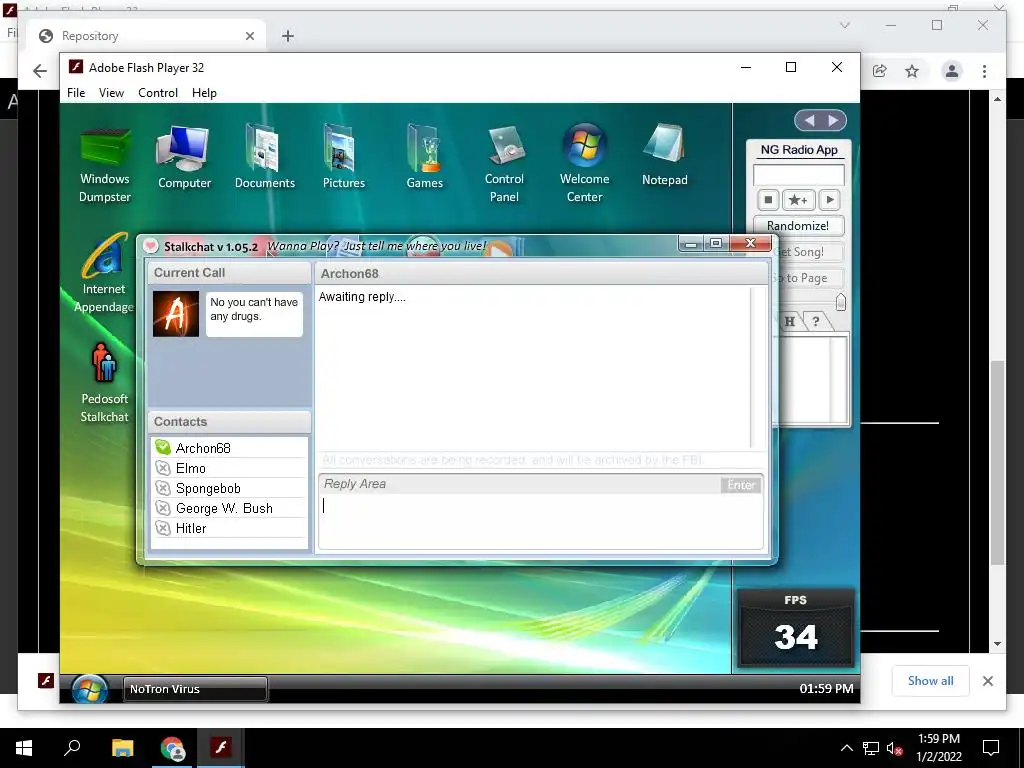Open the Flash Player Help menu
This screenshot has height=768, width=1024.
pos(204,93)
